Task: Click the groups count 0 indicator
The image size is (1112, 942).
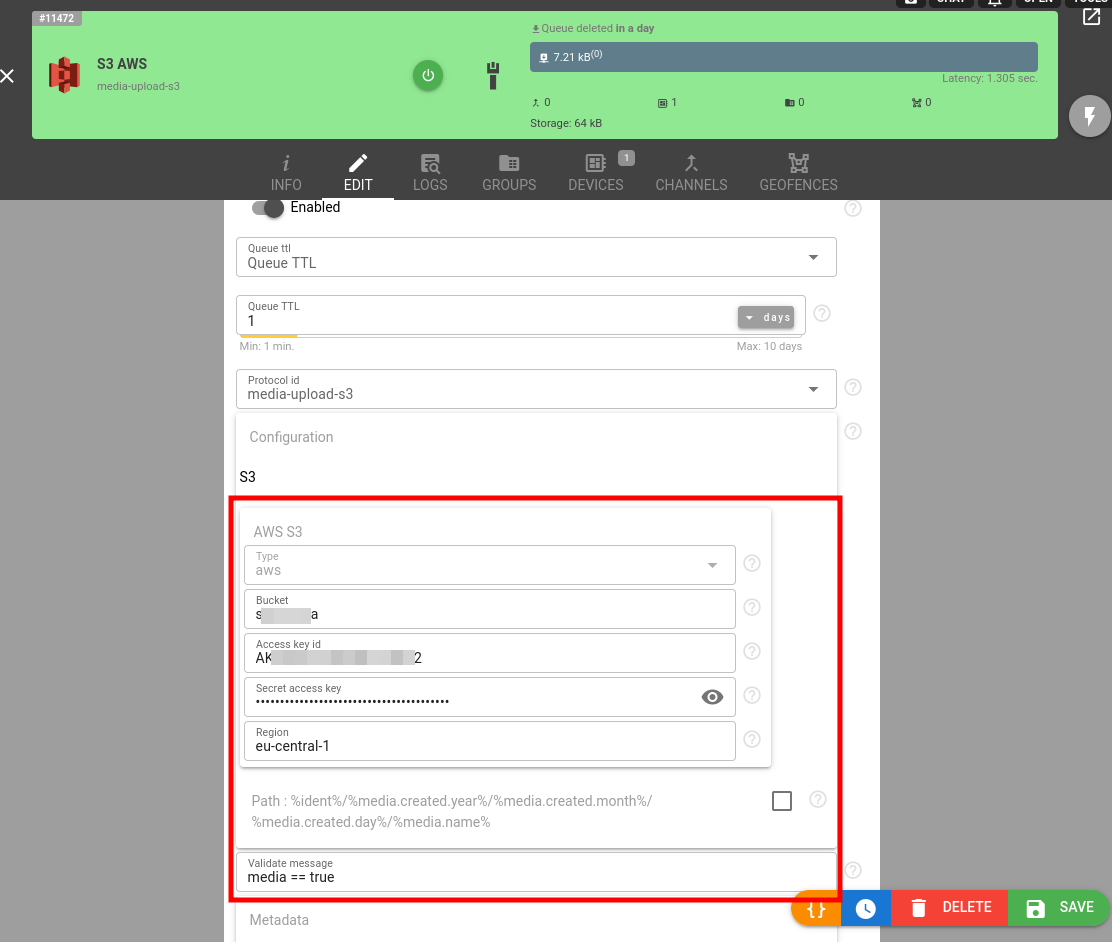Action: tap(794, 102)
